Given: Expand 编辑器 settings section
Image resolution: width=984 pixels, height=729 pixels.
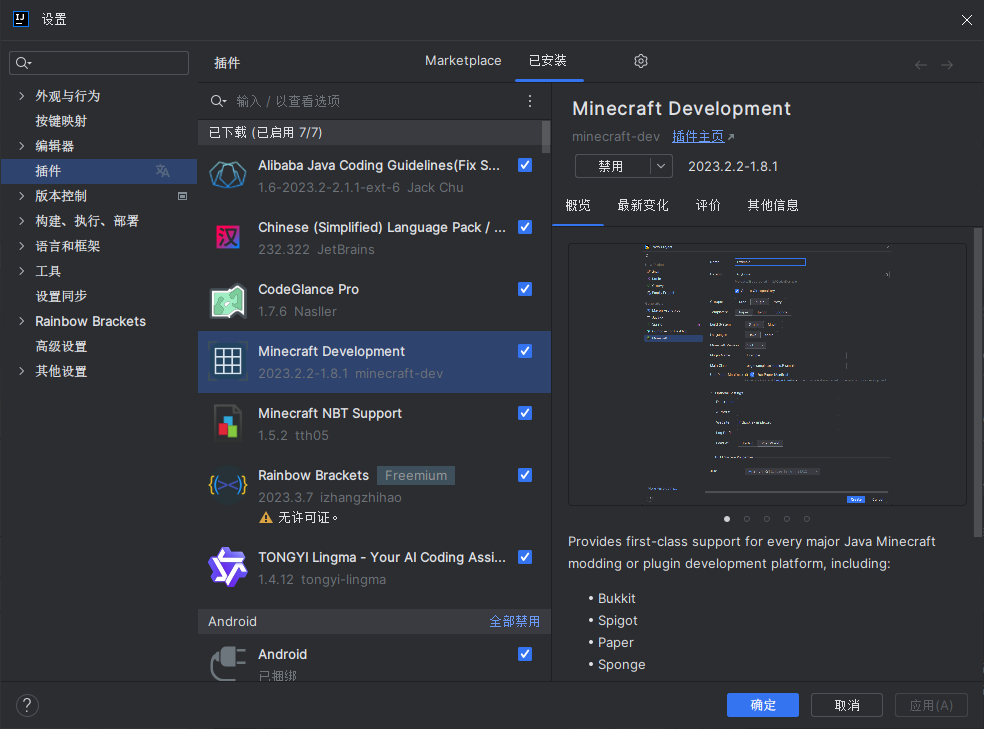Looking at the screenshot, I should (x=22, y=146).
